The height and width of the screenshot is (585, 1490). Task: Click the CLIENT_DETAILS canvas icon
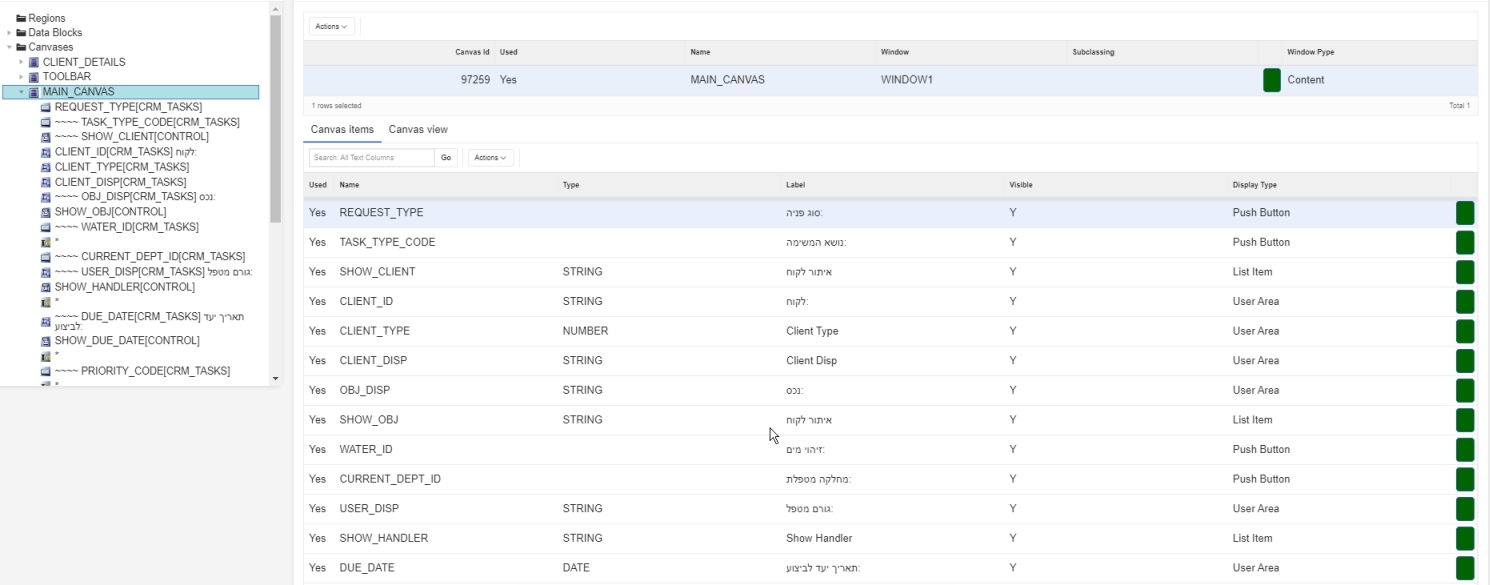tap(34, 62)
